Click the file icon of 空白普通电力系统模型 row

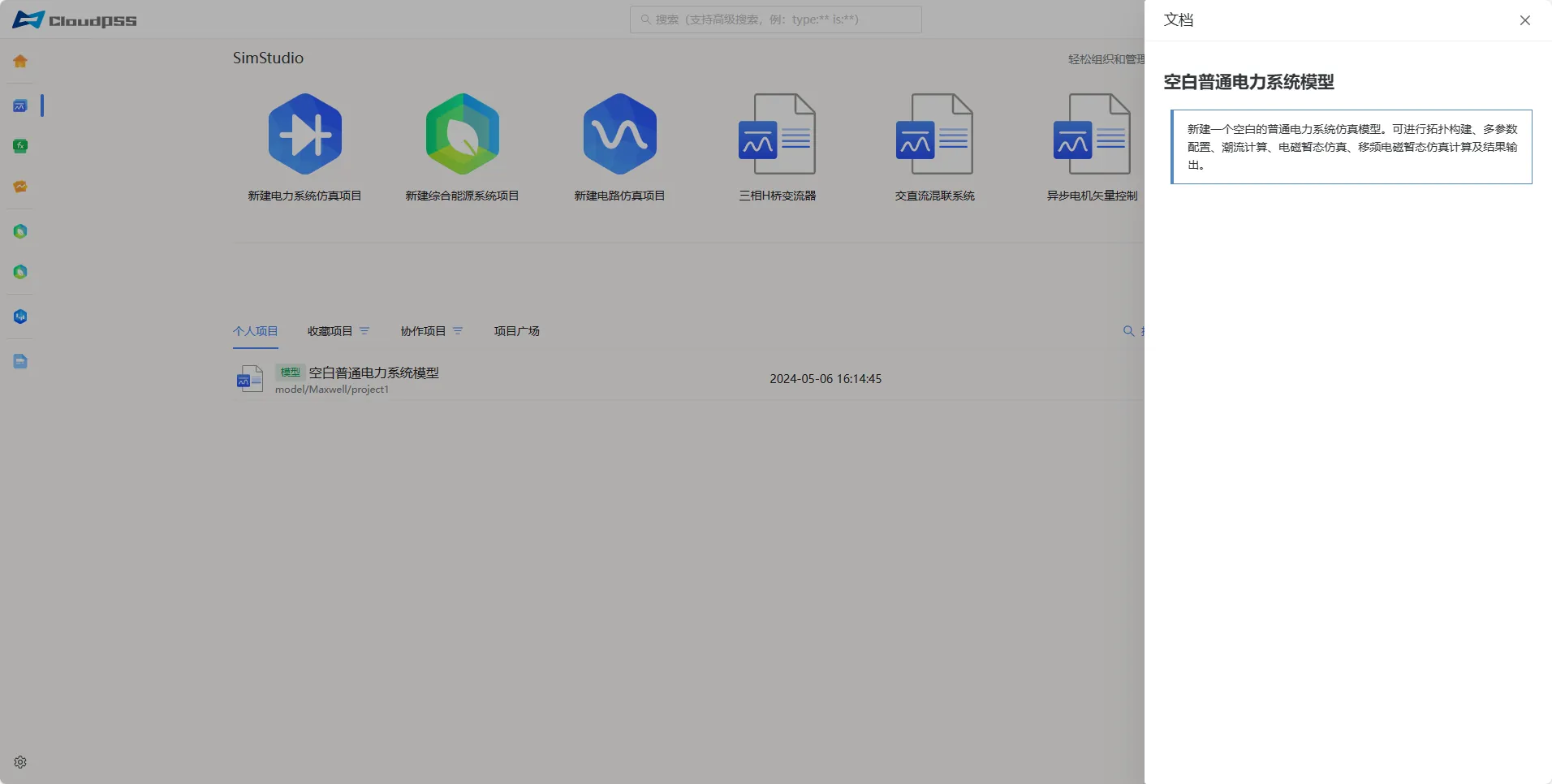click(250, 379)
